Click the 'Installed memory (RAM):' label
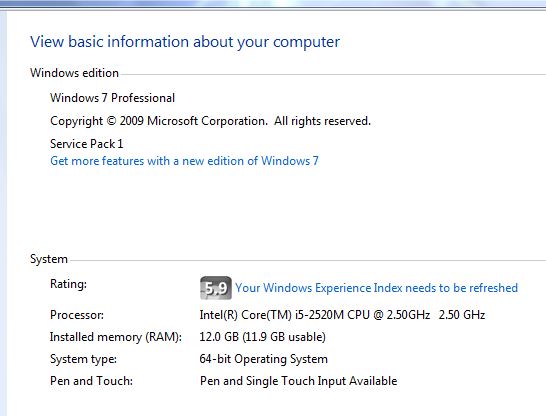546x416 pixels. click(116, 337)
